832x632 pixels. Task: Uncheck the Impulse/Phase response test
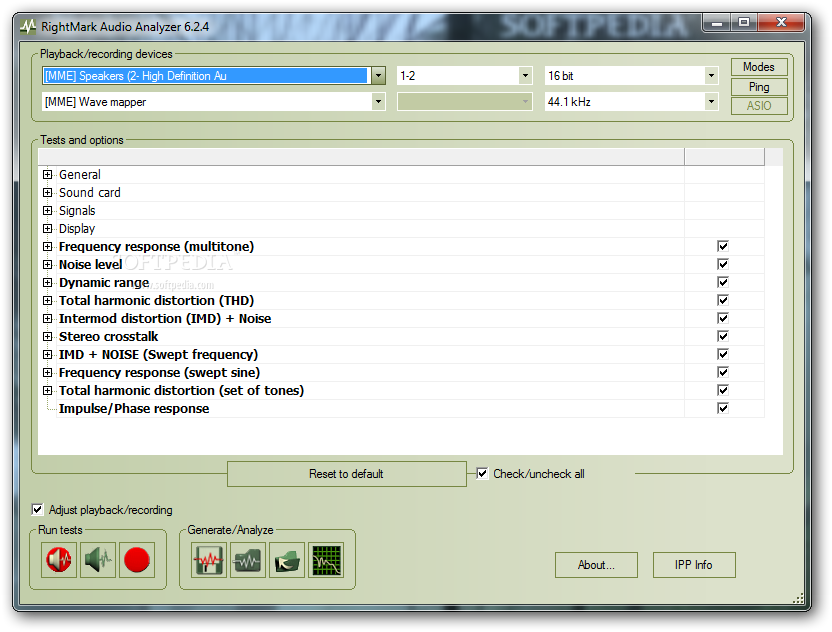723,409
